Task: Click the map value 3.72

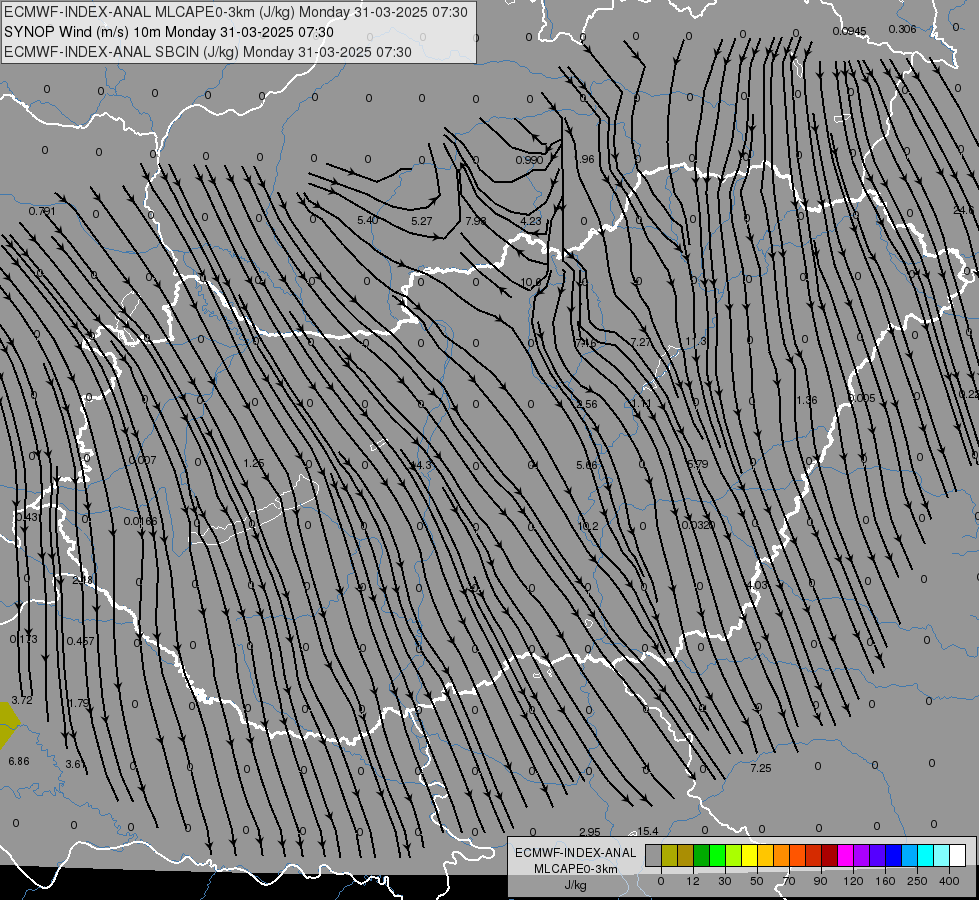Action: (x=22, y=701)
